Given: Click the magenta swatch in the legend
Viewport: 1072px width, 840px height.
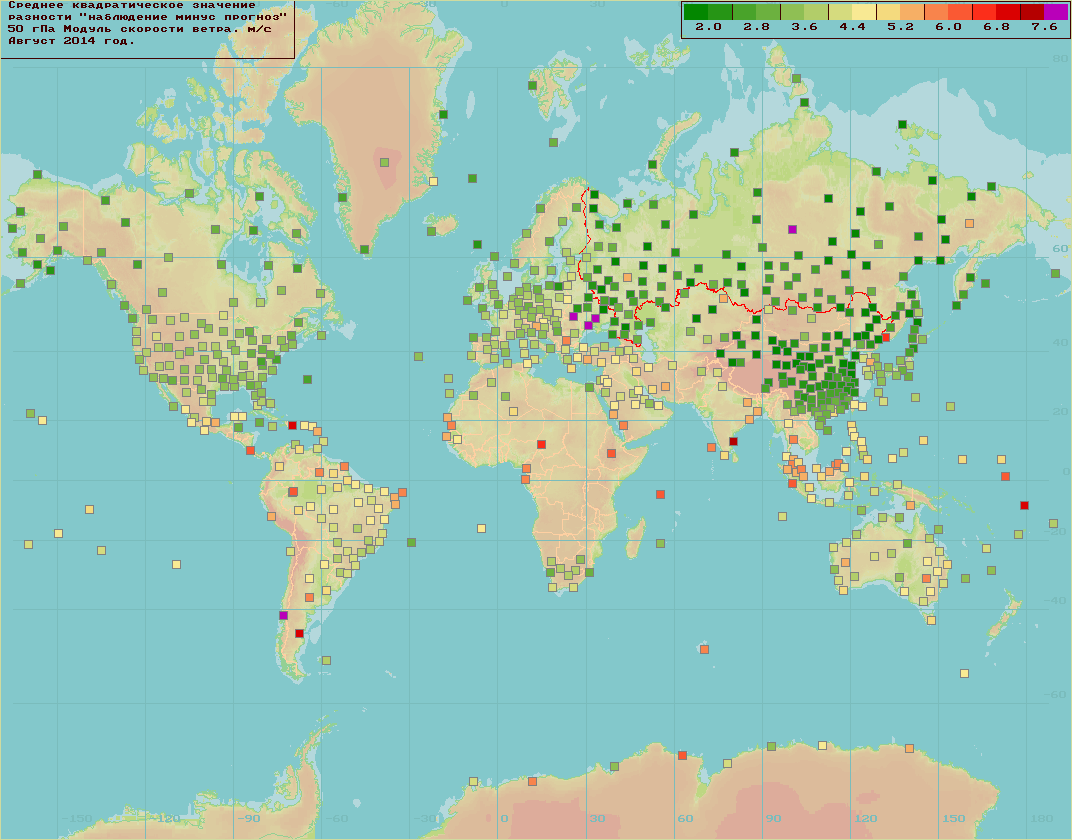Looking at the screenshot, I should pos(1056,12).
